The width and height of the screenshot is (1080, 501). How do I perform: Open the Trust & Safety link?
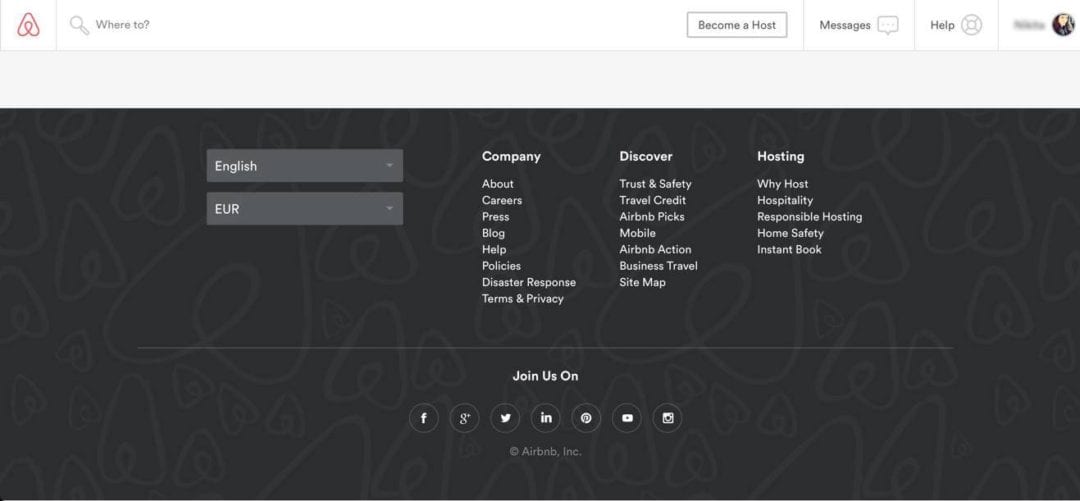pyautogui.click(x=655, y=184)
